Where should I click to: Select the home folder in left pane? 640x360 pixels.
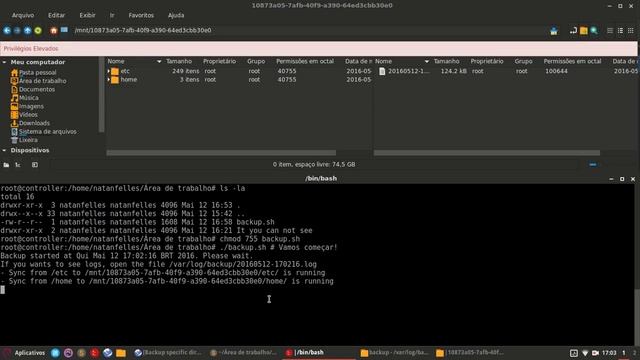129,80
